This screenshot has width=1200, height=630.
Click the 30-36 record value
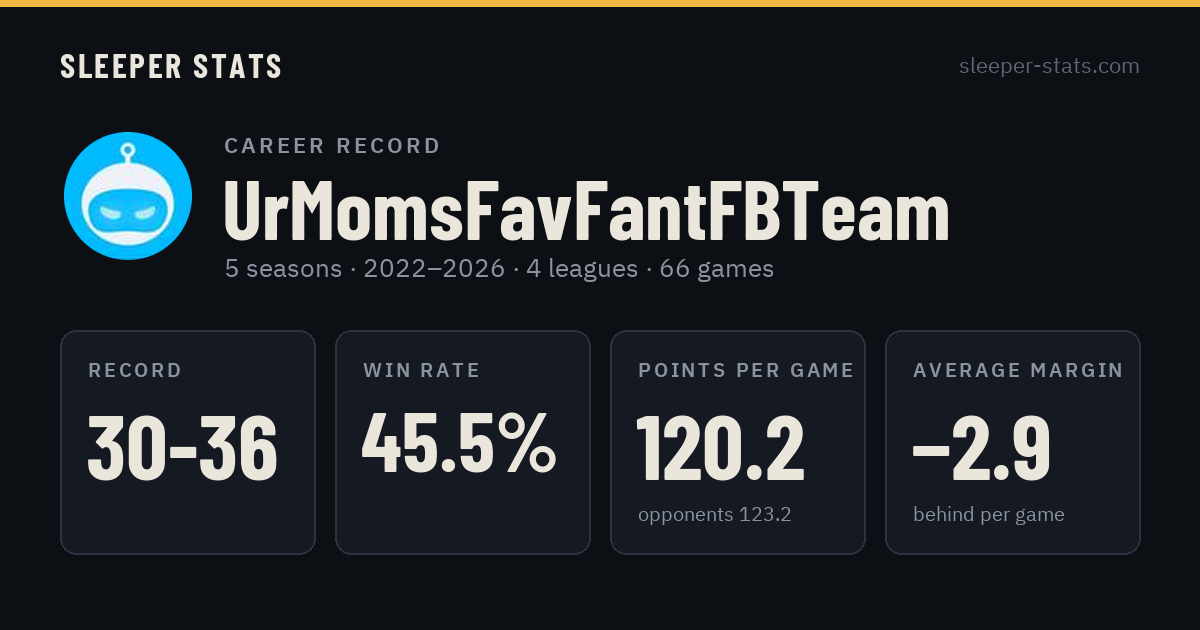pos(183,447)
